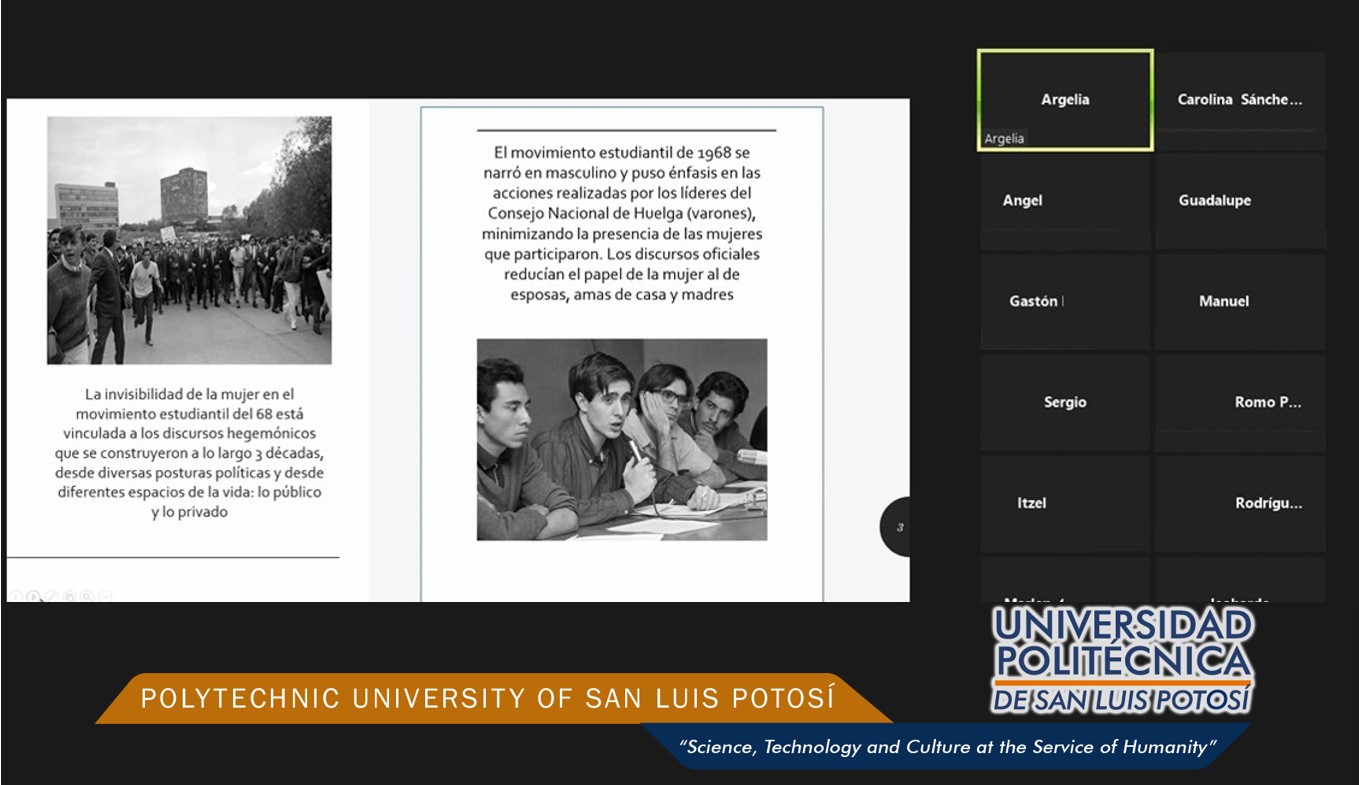This screenshot has width=1359, height=785.
Task: Click the slide number 3 circle
Action: click(x=896, y=527)
